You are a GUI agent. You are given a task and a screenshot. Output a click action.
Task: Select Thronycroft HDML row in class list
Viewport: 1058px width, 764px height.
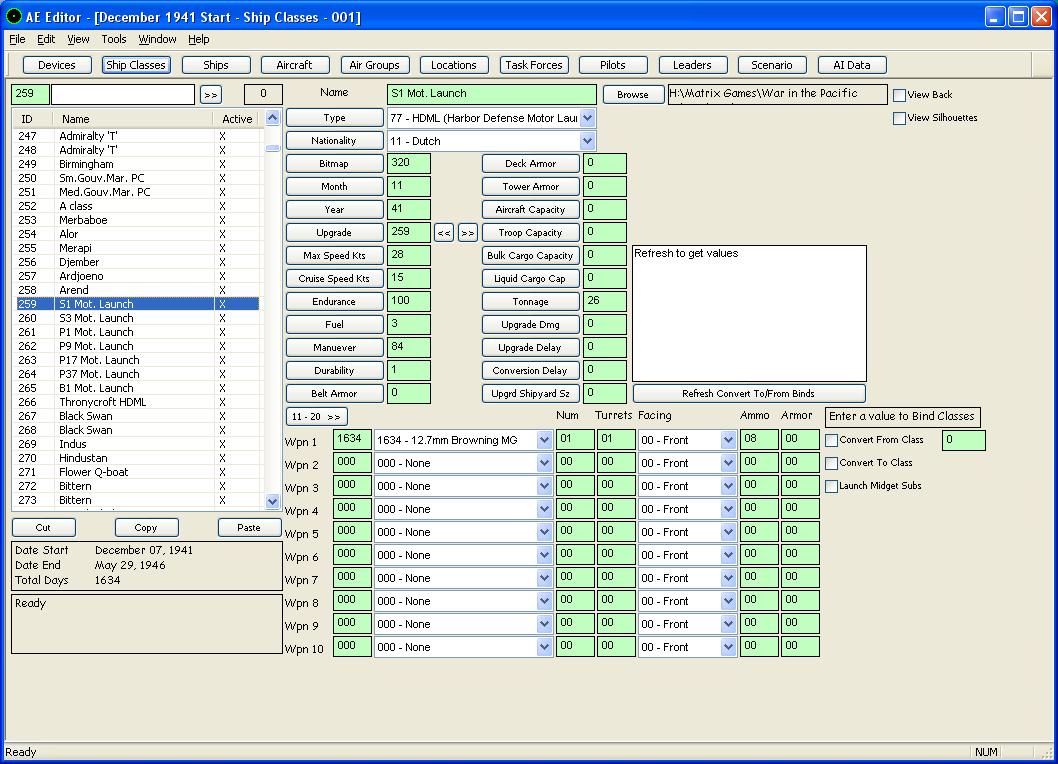click(138, 402)
